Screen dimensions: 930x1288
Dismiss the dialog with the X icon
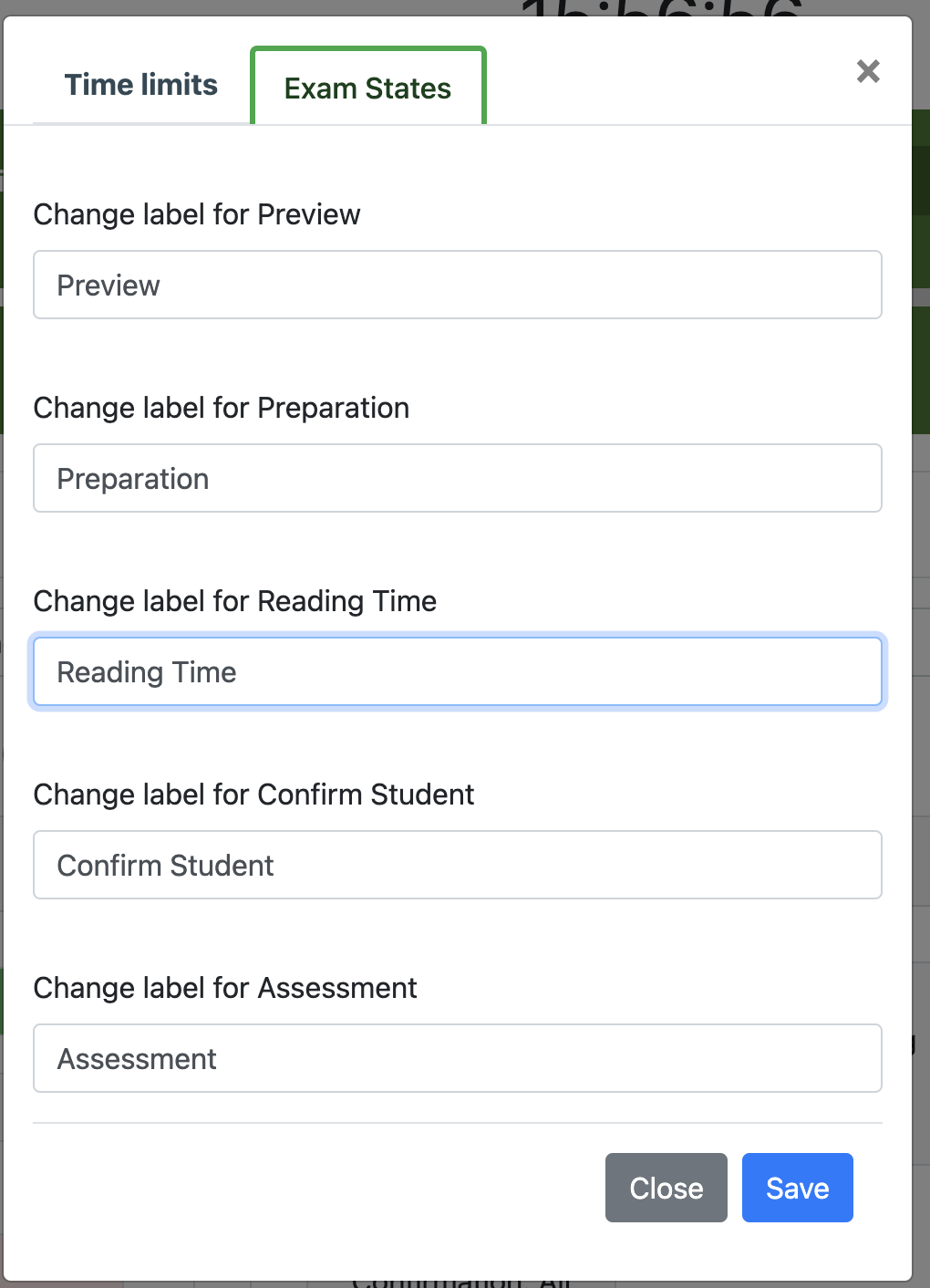pyautogui.click(x=868, y=71)
